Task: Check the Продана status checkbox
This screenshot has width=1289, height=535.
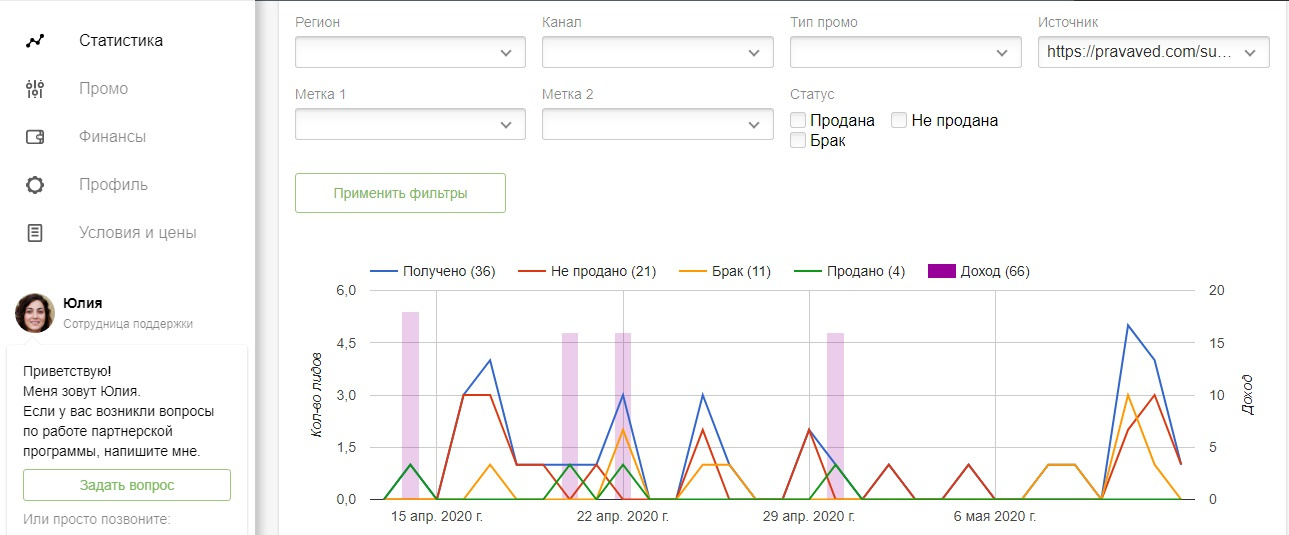Action: (x=798, y=121)
